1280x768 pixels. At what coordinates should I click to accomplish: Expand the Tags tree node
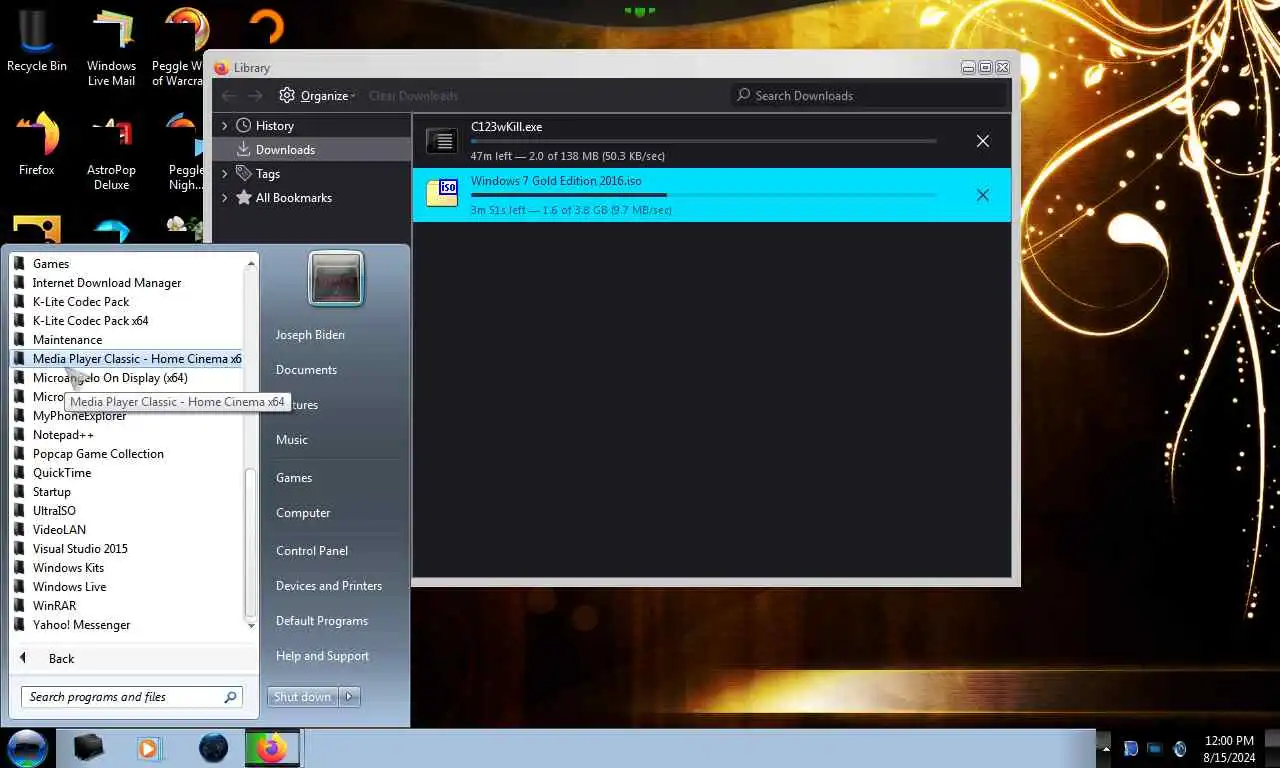coord(225,174)
